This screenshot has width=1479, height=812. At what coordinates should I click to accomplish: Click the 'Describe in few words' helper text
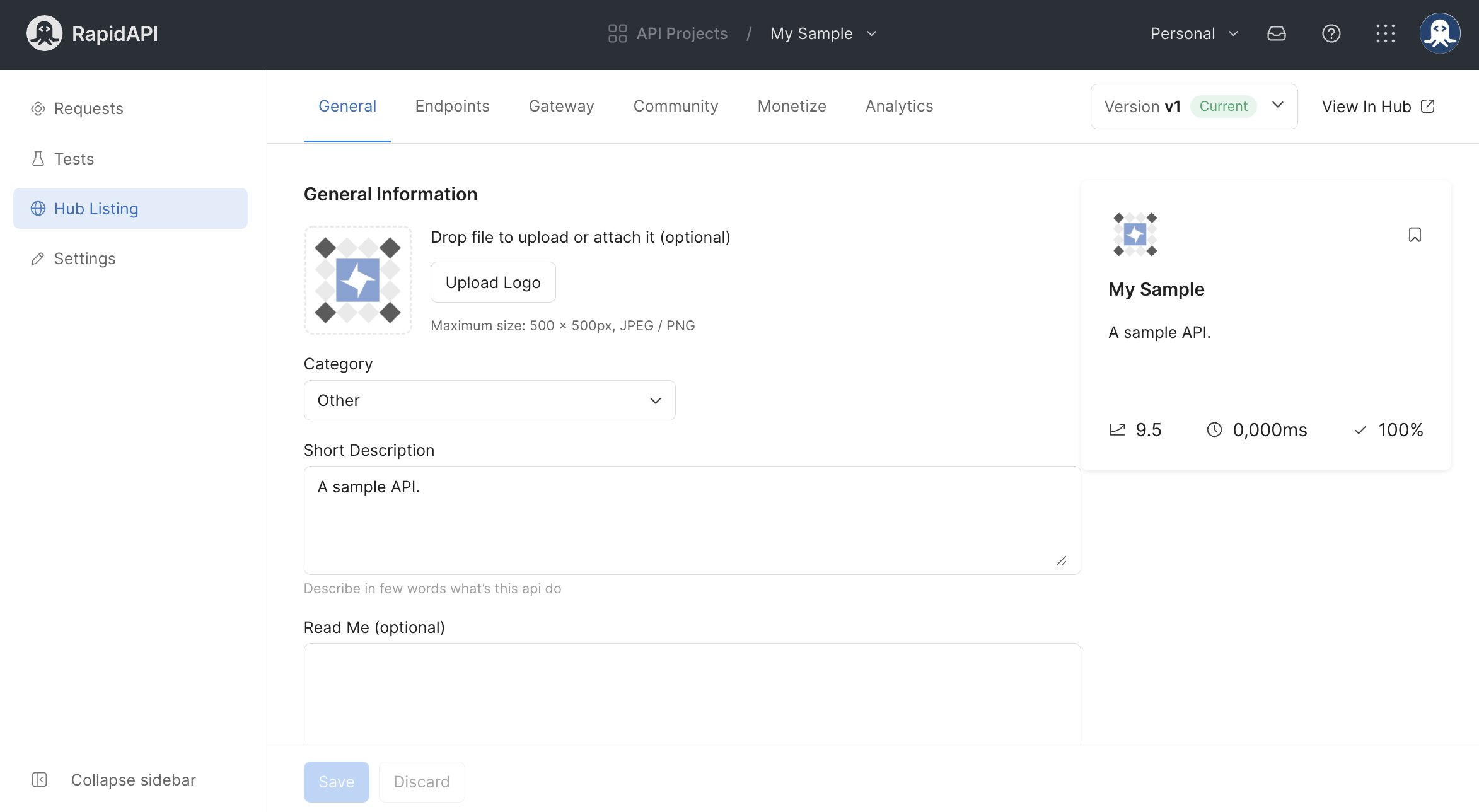click(432, 588)
